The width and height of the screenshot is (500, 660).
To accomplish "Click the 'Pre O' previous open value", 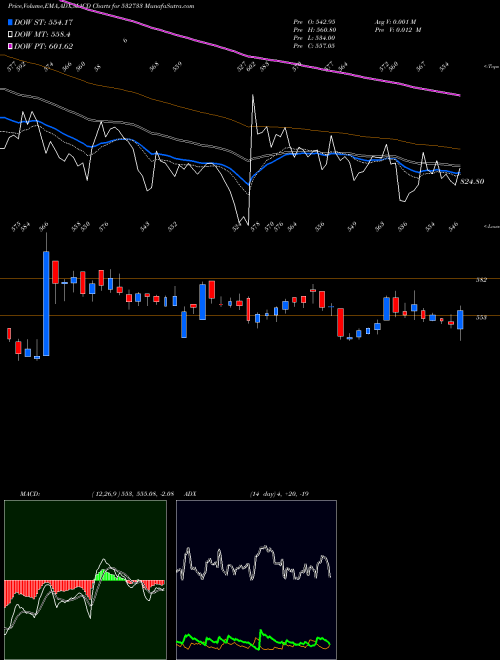I will click(314, 21).
